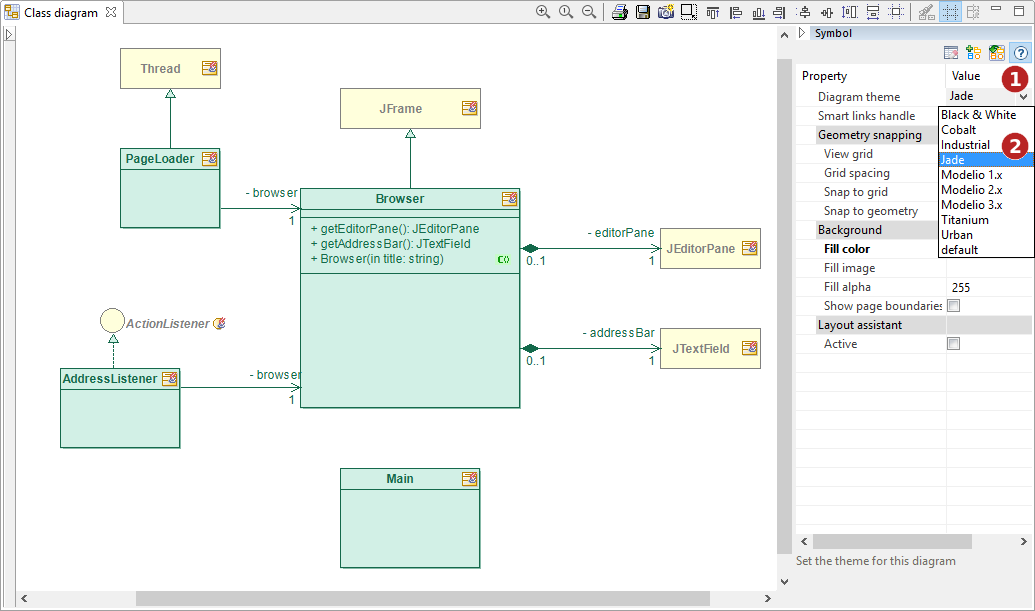Save diagram using the floppy disk icon

pyautogui.click(x=643, y=12)
